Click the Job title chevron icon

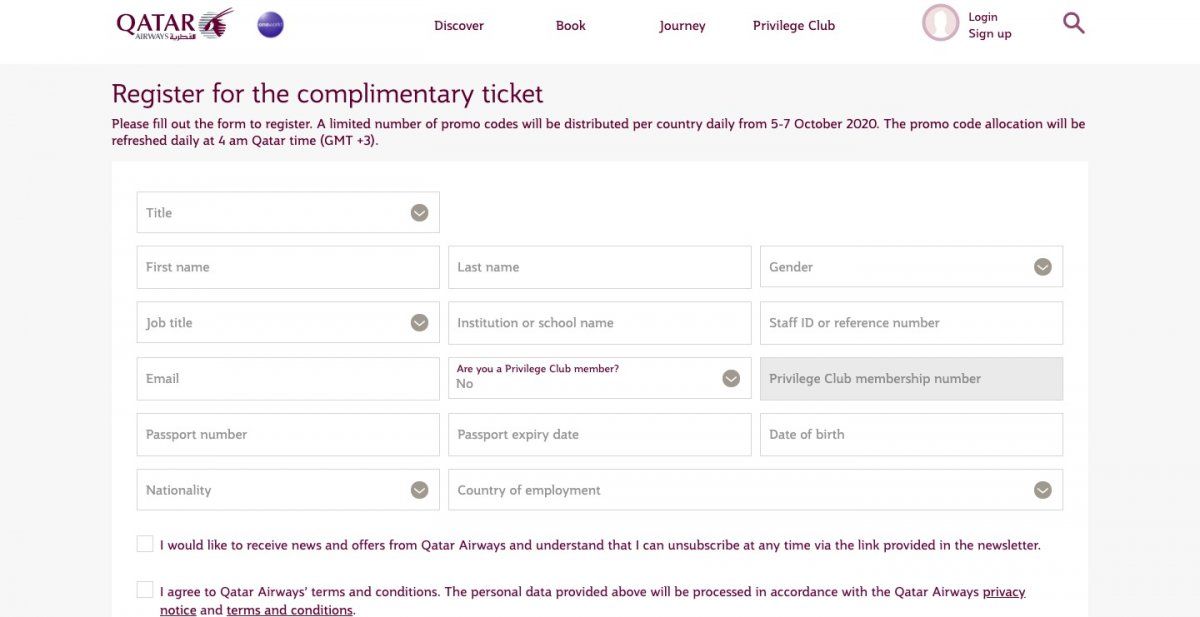420,323
